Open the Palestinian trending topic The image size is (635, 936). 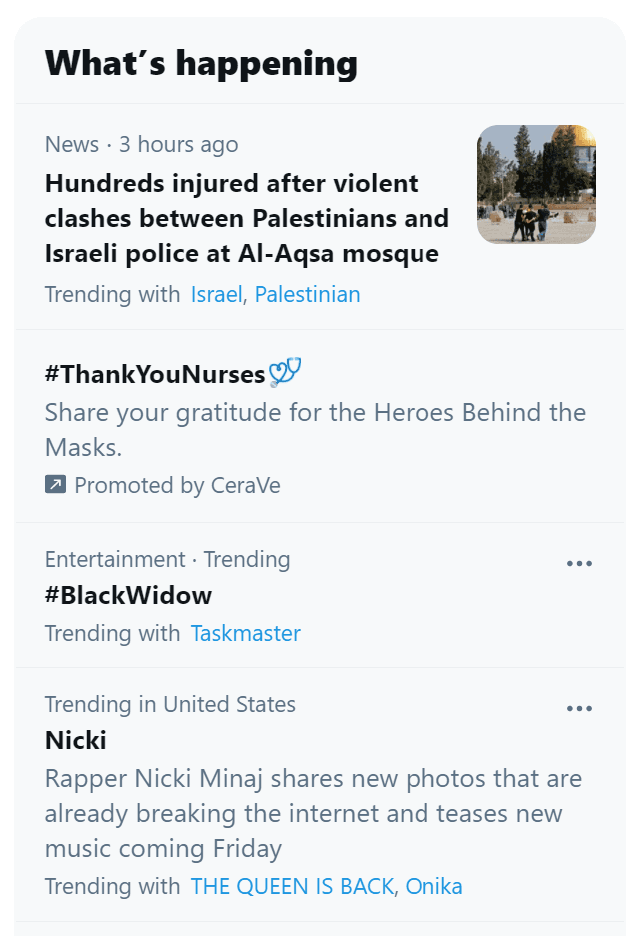[307, 294]
